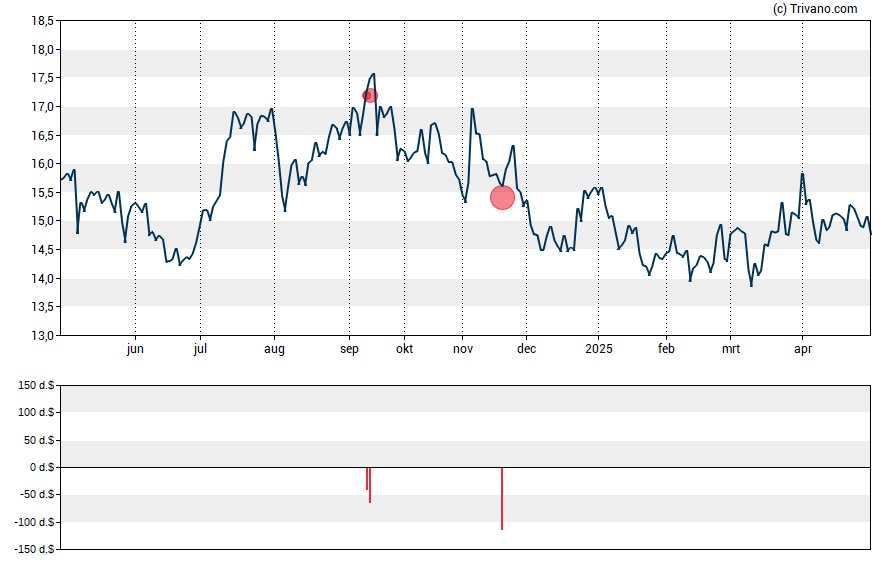Click the 'sep' month label
The height and width of the screenshot is (565, 888).
(x=349, y=349)
